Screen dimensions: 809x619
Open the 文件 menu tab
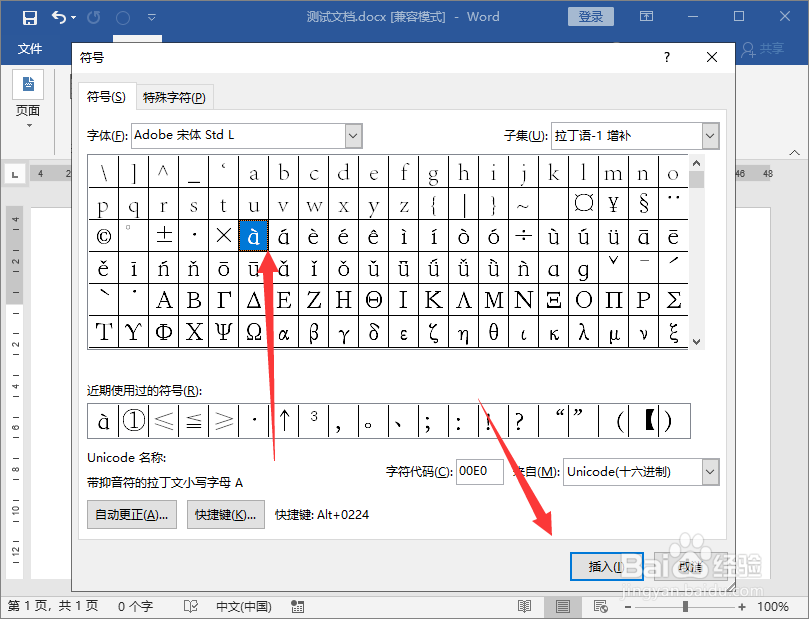coord(30,49)
